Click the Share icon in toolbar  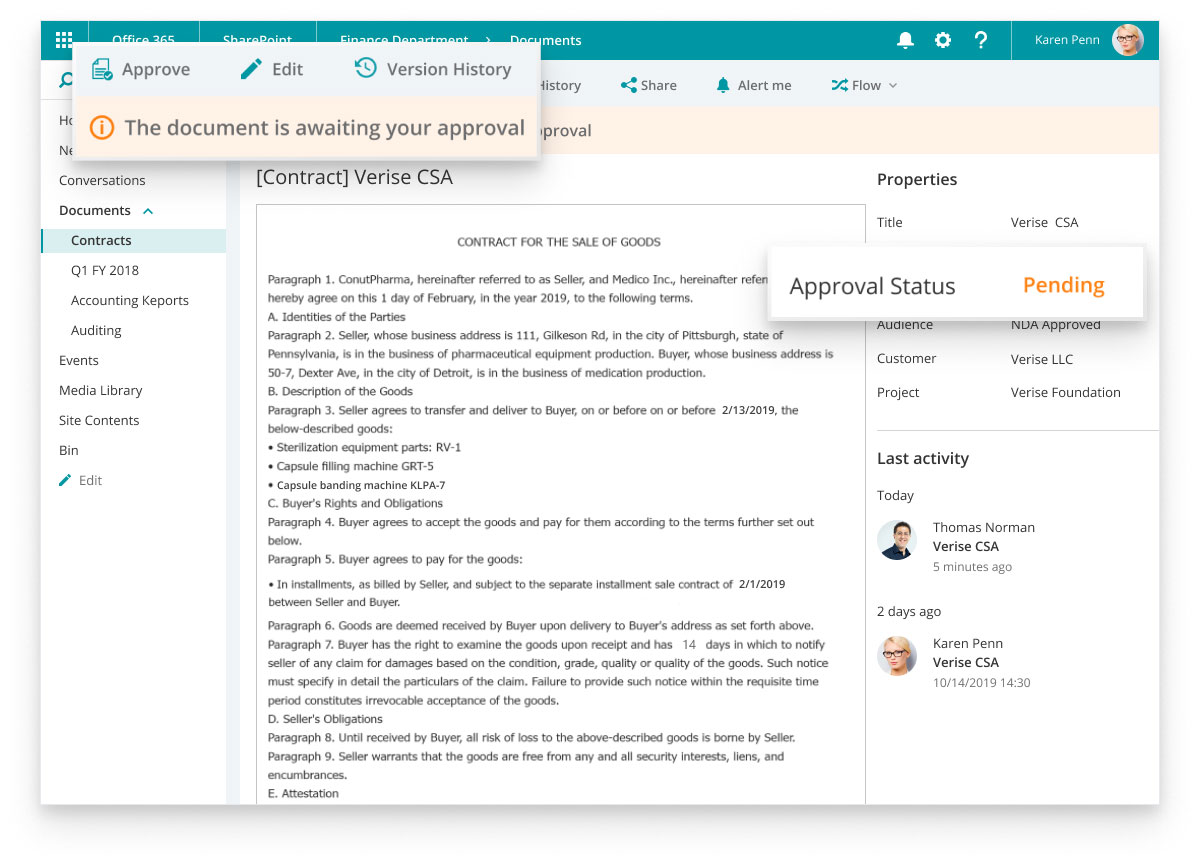point(629,85)
